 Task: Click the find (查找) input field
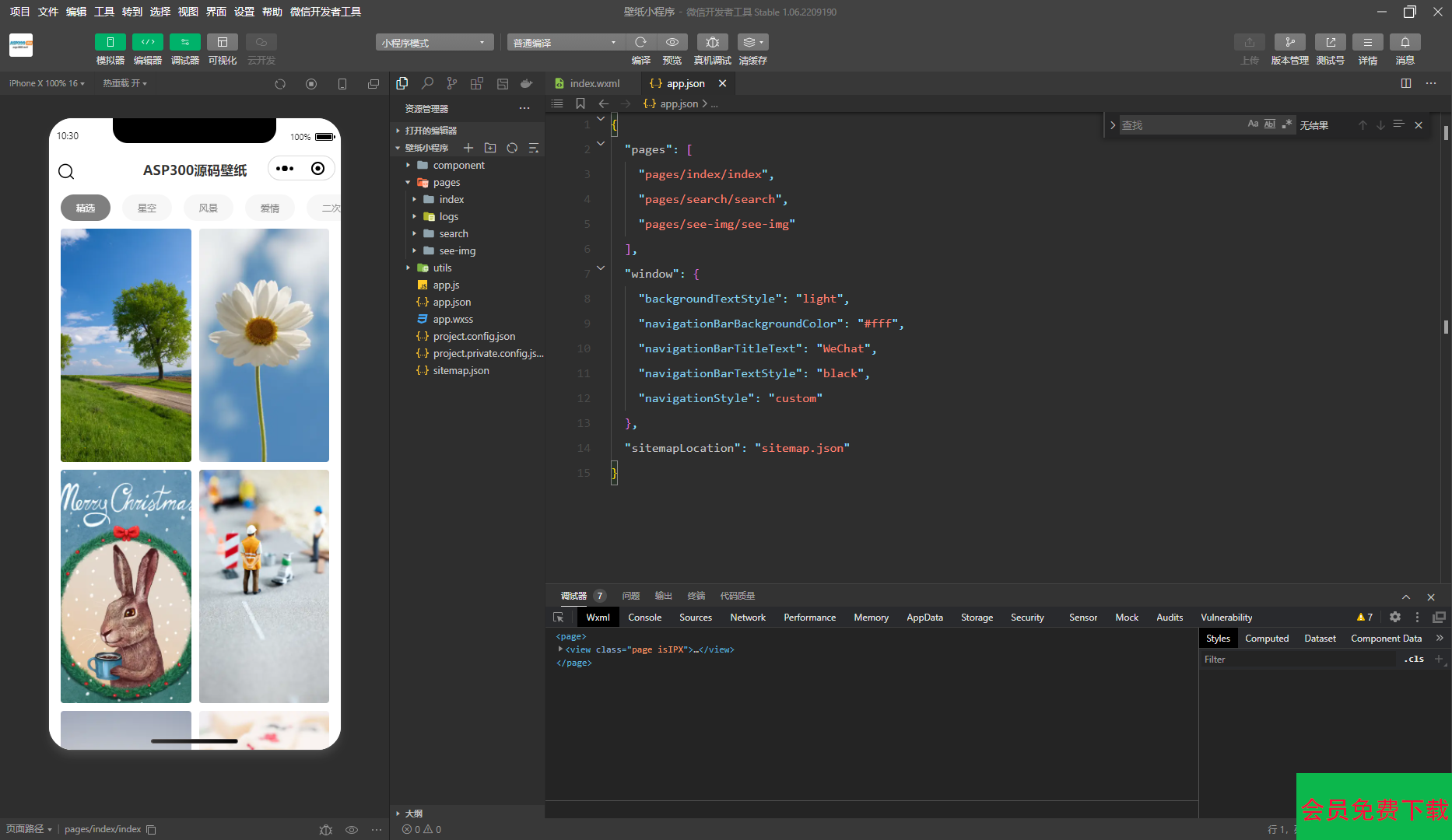click(x=1179, y=125)
